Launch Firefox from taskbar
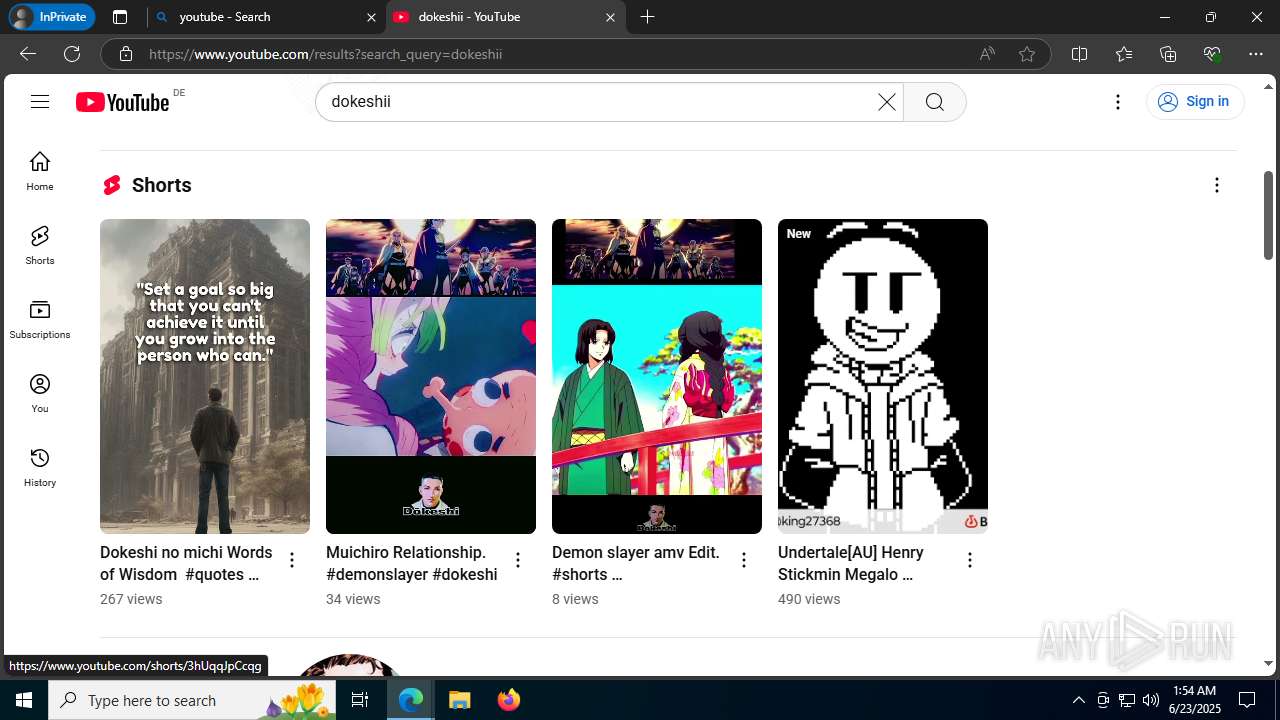Screen dimensions: 1280x720 (x=508, y=700)
